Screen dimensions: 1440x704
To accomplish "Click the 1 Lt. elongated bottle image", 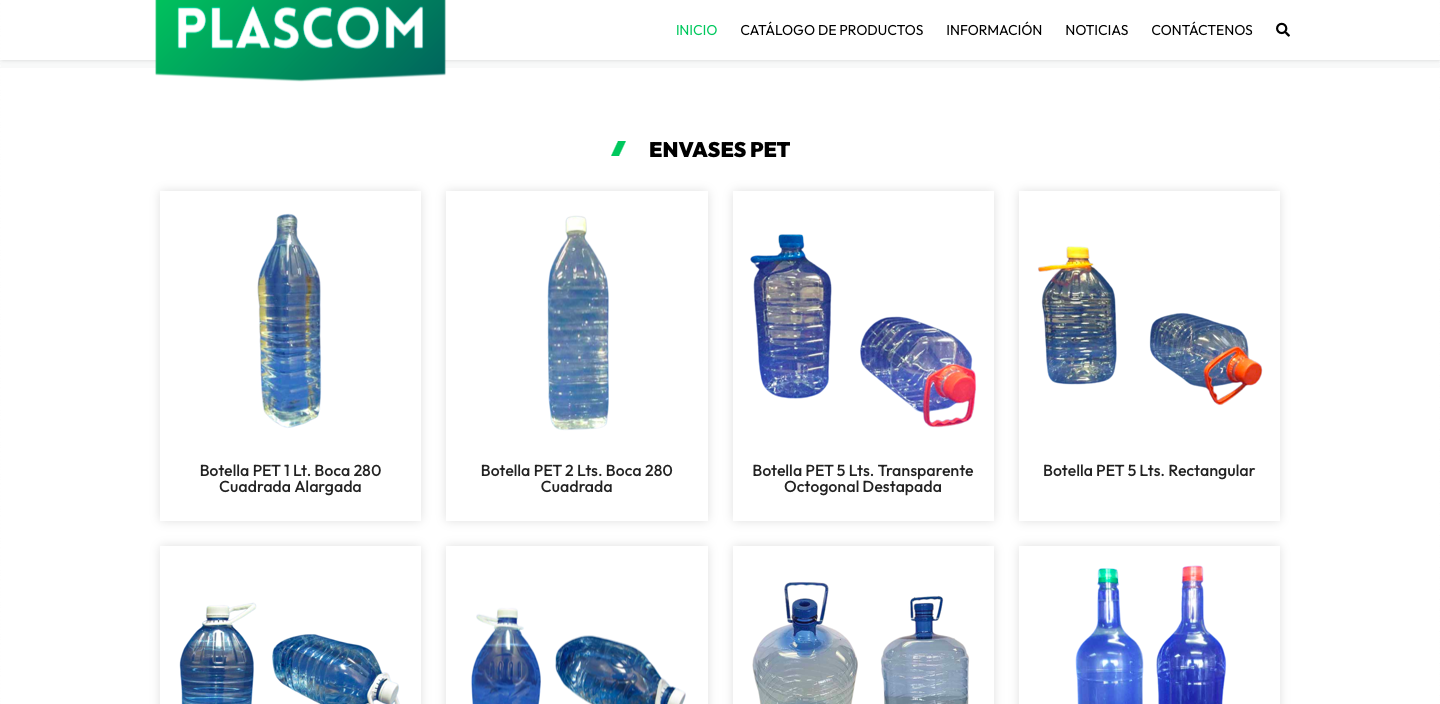I will tap(290, 321).
